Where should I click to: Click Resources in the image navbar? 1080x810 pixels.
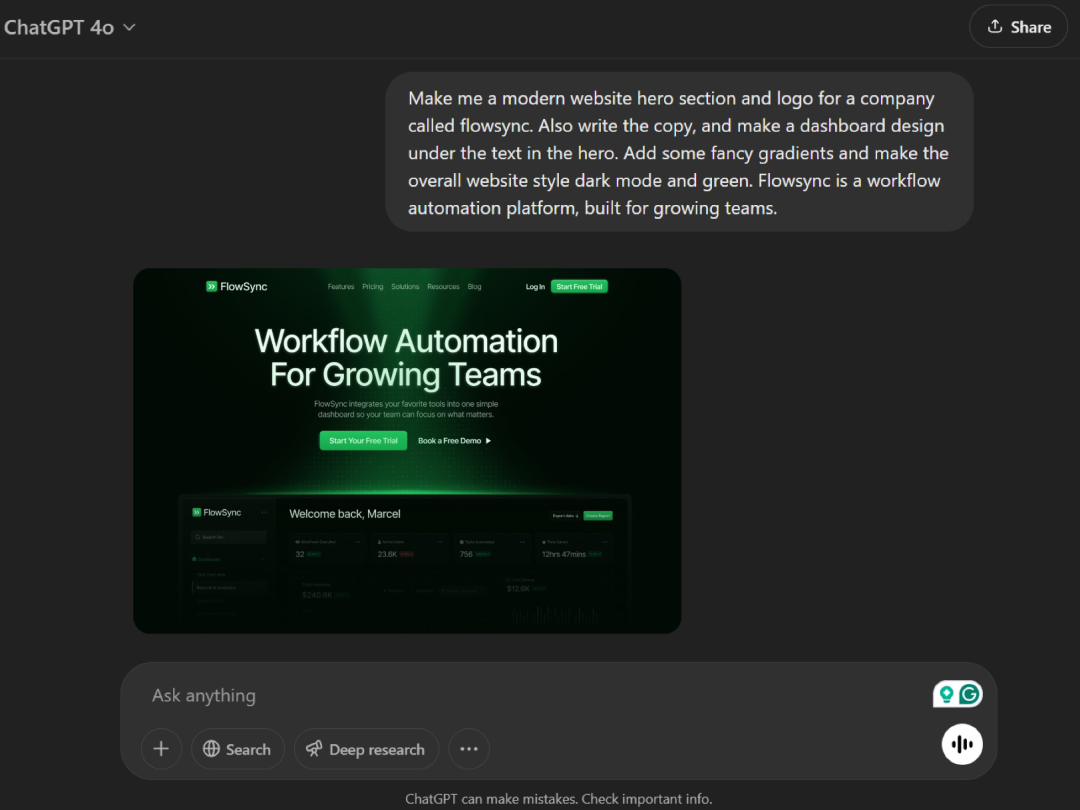[x=443, y=287]
